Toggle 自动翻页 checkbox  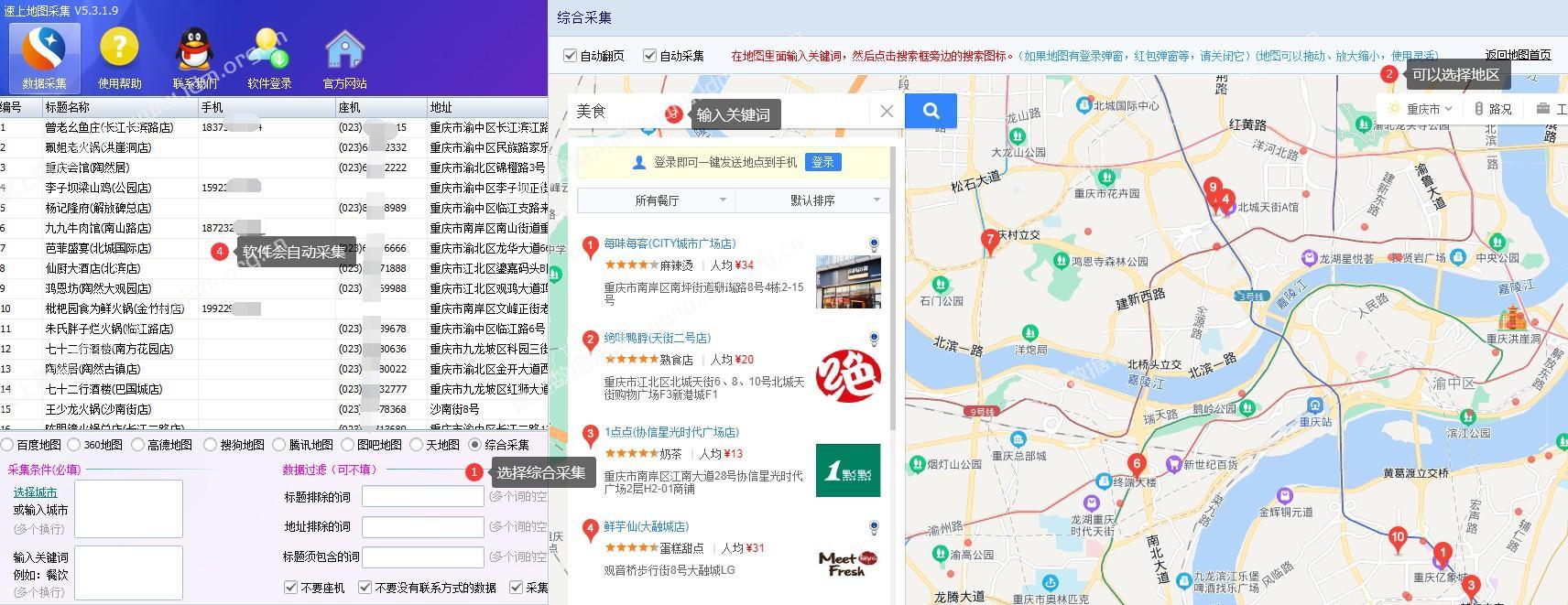(x=570, y=56)
